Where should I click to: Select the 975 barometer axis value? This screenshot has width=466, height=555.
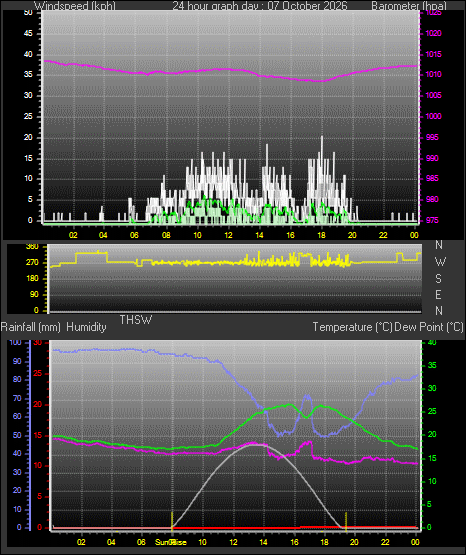pyautogui.click(x=432, y=220)
